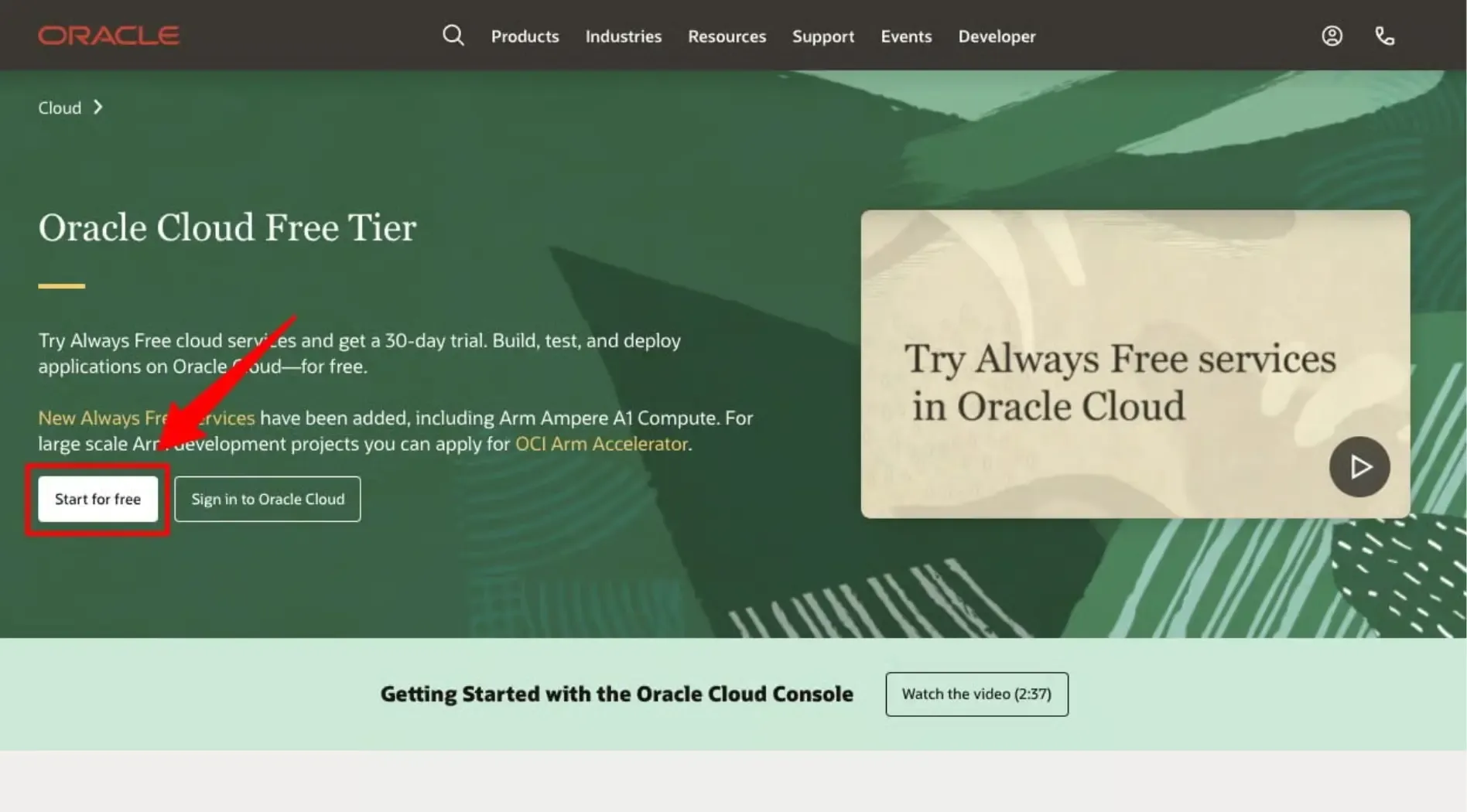
Task: Select the Oracle Cloud Free Tier heading
Action: [227, 227]
